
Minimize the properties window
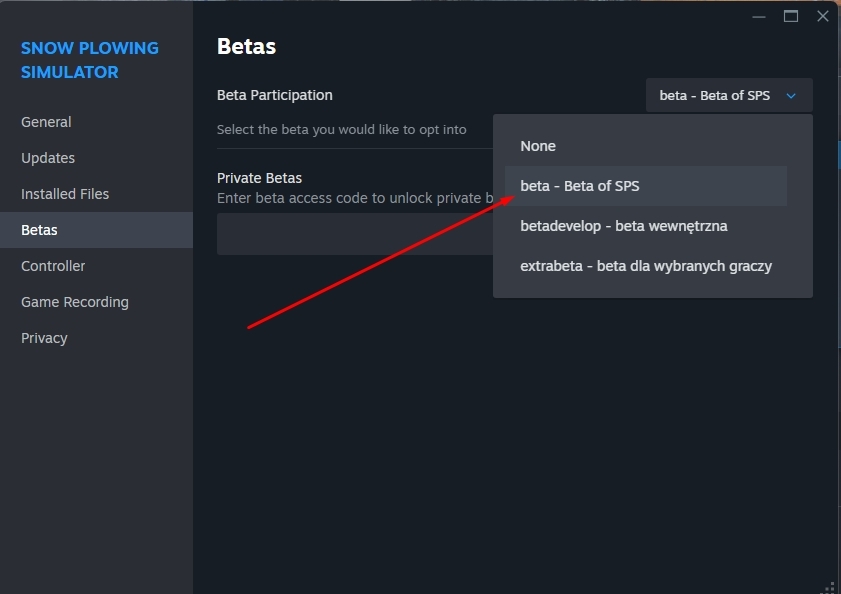tap(759, 16)
